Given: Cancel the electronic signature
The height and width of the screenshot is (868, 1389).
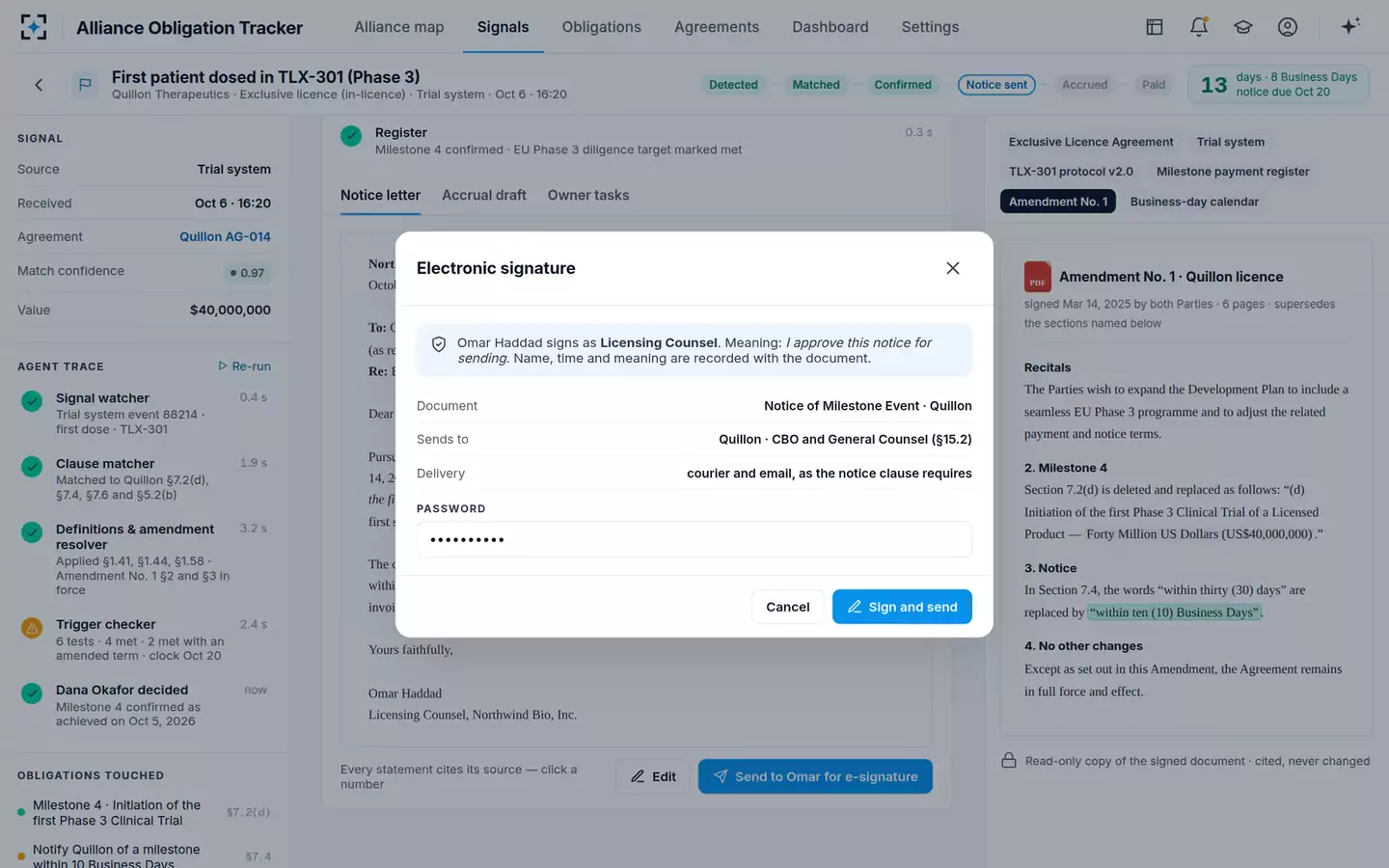Looking at the screenshot, I should click(x=788, y=607).
